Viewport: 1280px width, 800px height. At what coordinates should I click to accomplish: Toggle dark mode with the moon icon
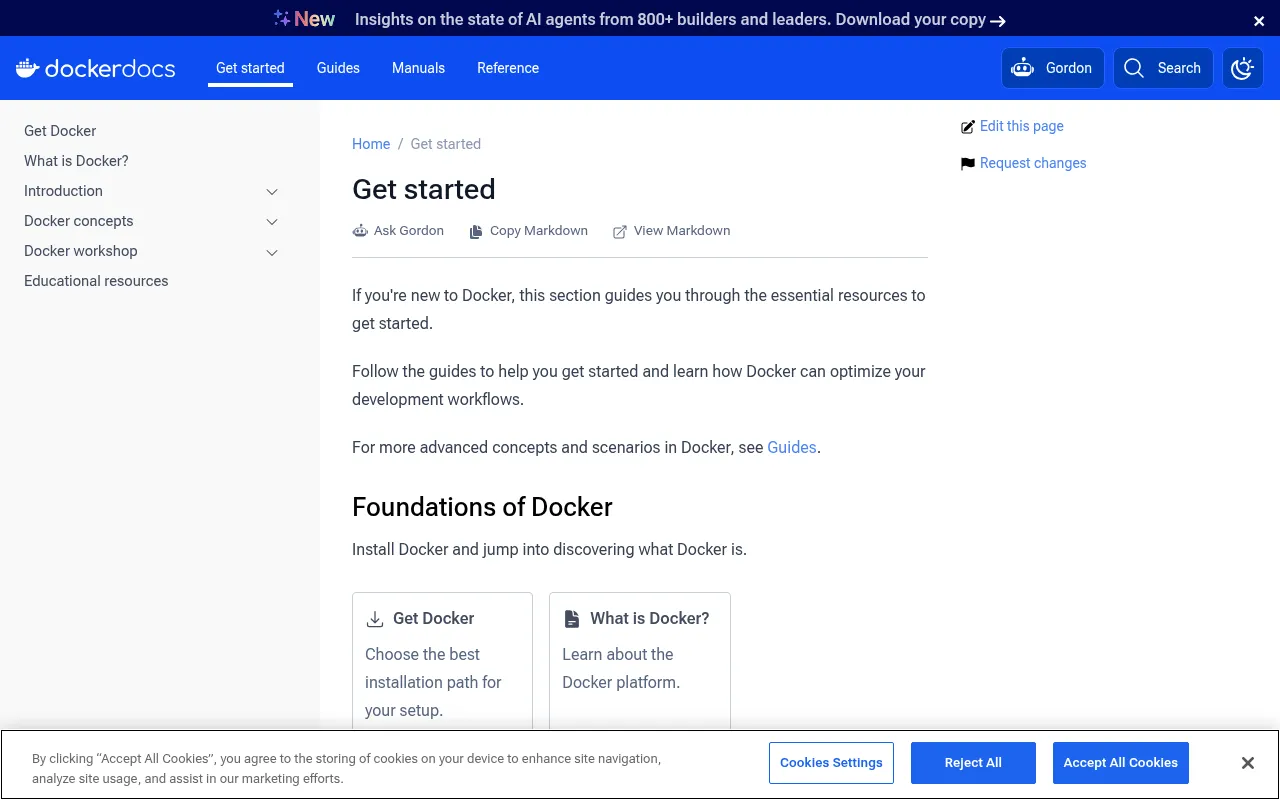pos(1243,68)
